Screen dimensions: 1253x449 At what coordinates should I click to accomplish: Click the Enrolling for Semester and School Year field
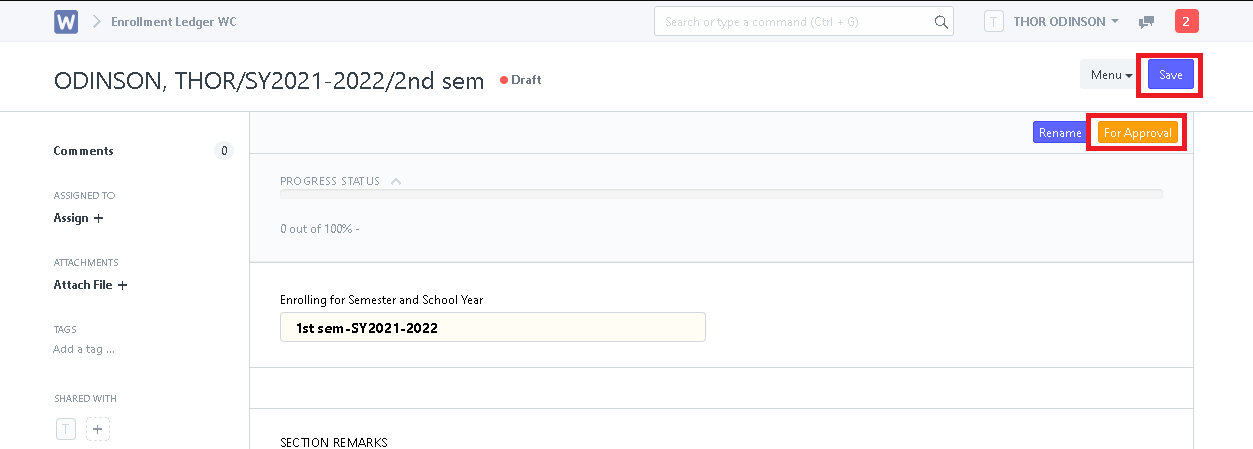point(493,327)
